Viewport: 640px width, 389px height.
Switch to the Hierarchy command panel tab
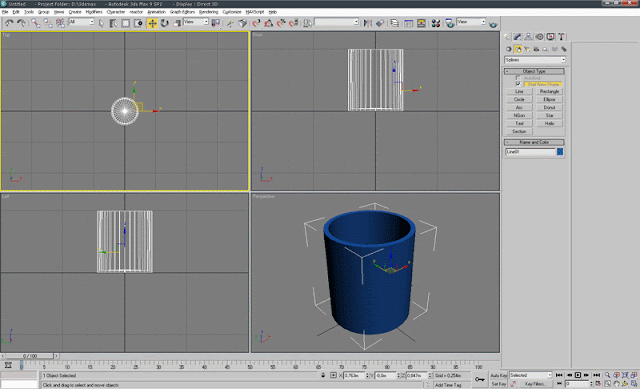click(529, 37)
